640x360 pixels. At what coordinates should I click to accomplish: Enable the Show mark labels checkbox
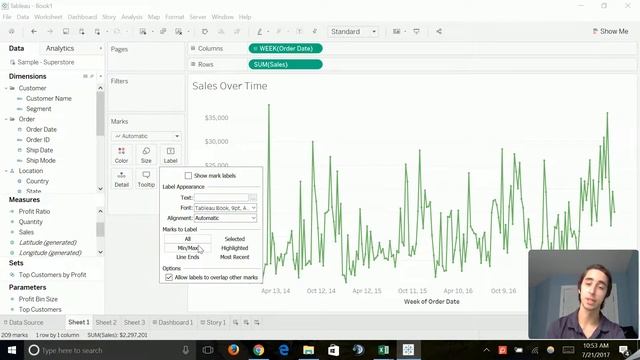point(188,176)
